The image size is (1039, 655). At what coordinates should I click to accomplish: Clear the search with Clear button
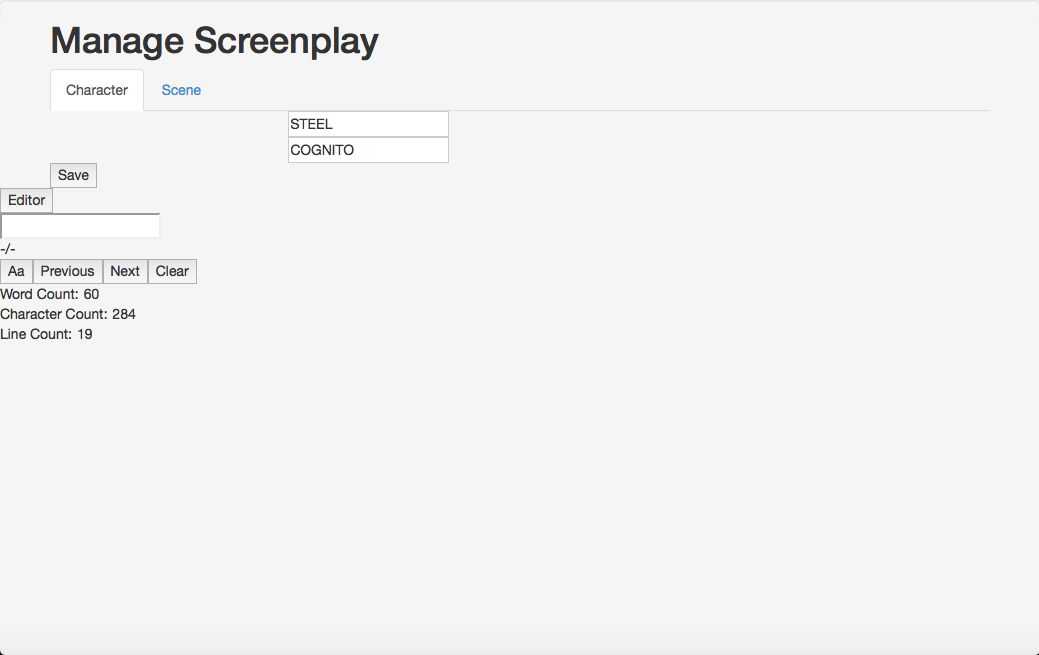(172, 271)
